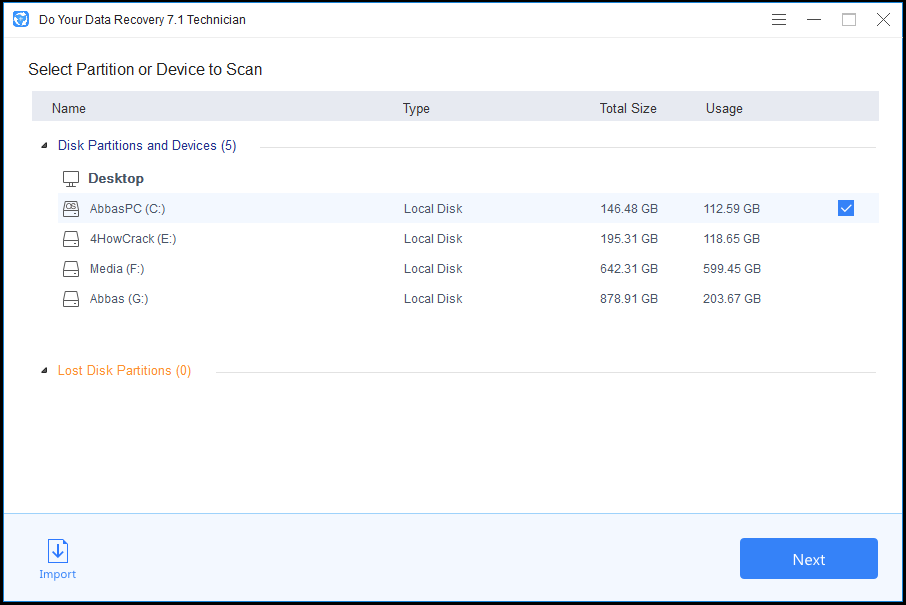Screen dimensions: 906x605
Task: Select AbbasPC (C:) partition name
Action: pos(127,209)
